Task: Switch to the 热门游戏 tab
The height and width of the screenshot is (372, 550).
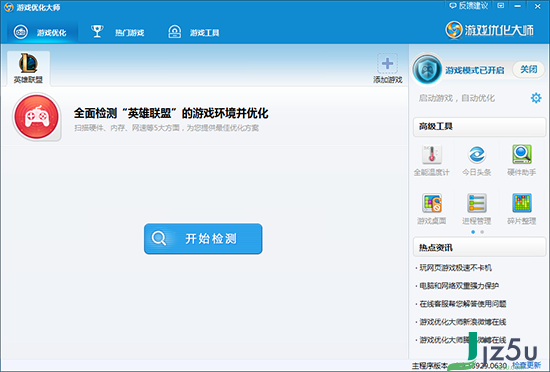Action: pos(118,32)
